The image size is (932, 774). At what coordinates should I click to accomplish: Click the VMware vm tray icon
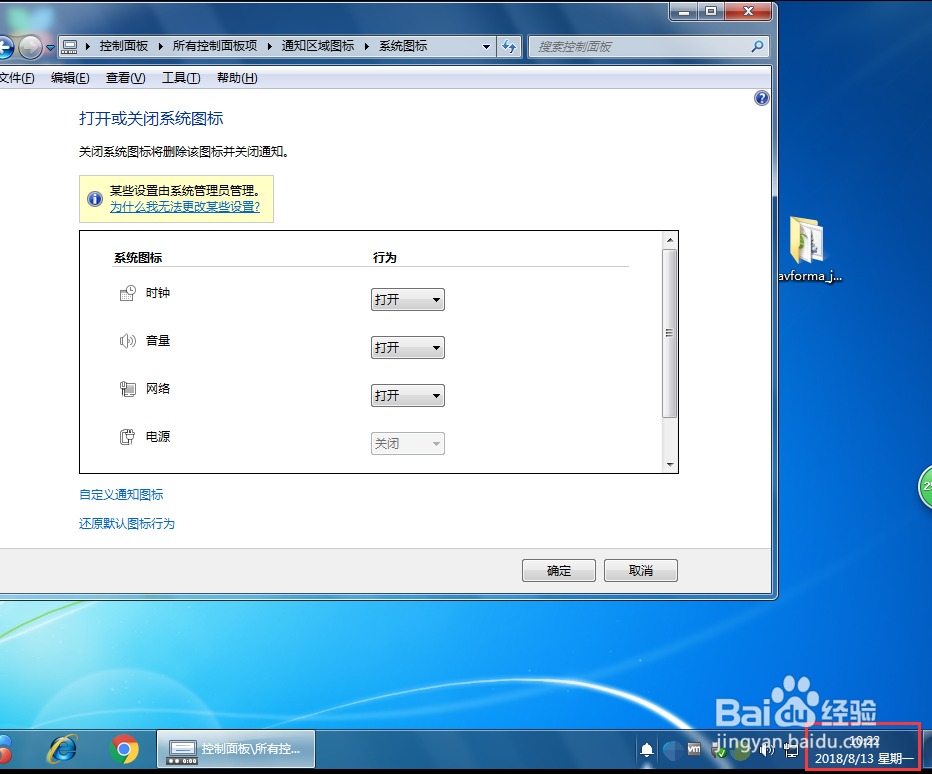(694, 749)
